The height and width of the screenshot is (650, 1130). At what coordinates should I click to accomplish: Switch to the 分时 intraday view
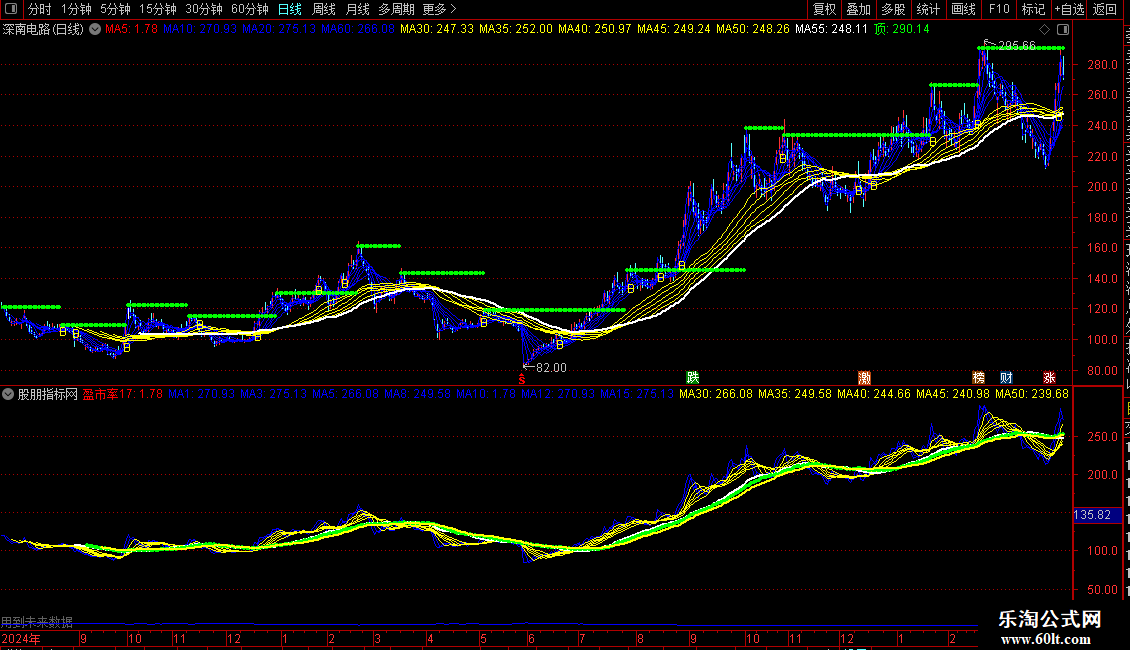40,9
